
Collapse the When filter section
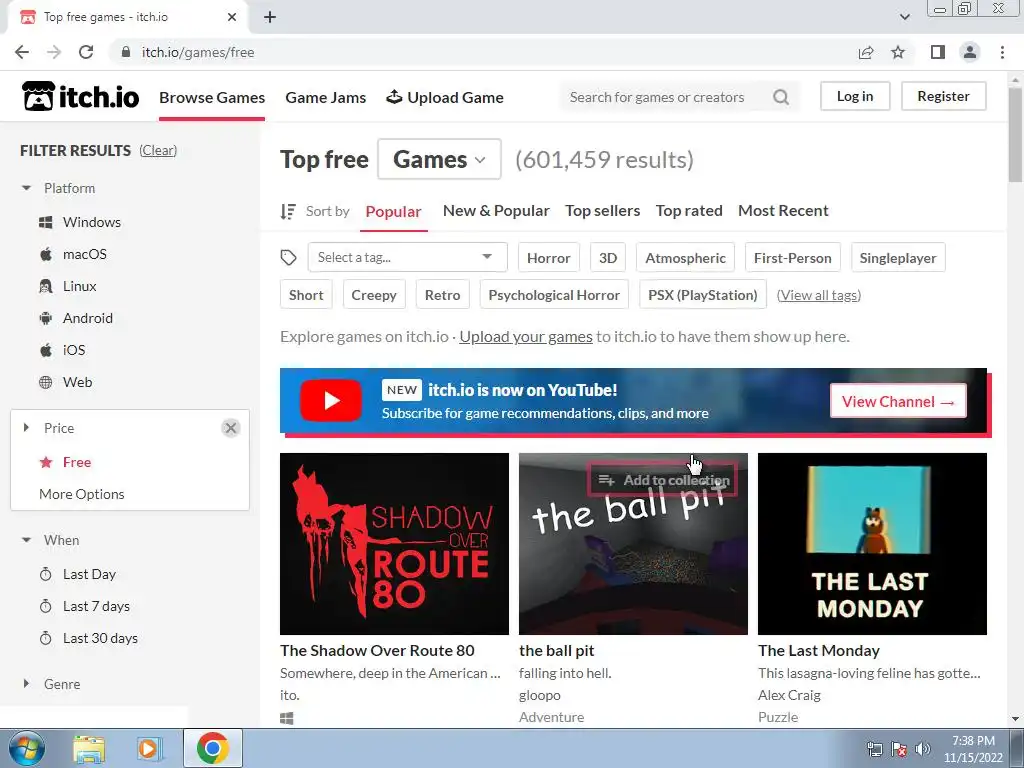point(26,540)
